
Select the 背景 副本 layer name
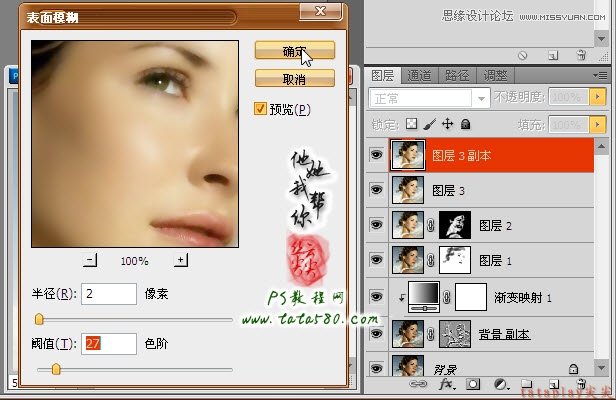504,334
